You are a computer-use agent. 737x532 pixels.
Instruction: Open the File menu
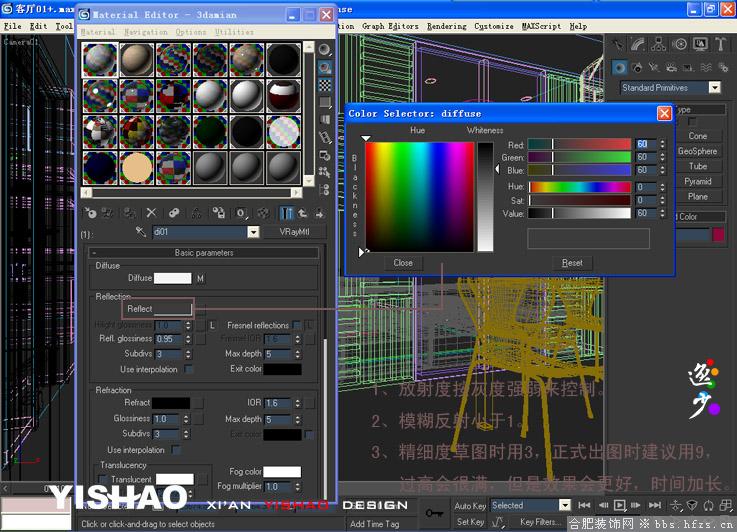coord(13,26)
